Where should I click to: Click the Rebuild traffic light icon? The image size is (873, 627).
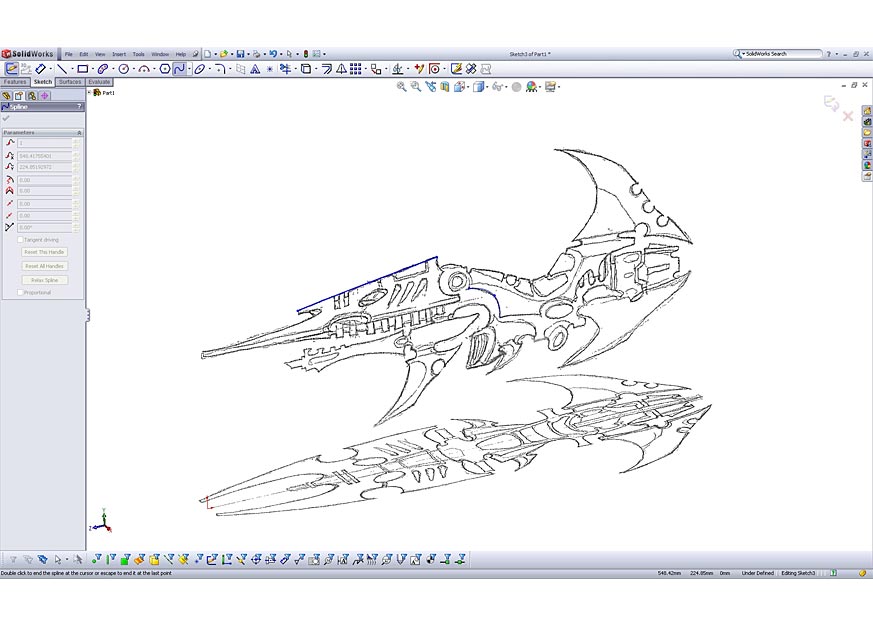(x=306, y=54)
